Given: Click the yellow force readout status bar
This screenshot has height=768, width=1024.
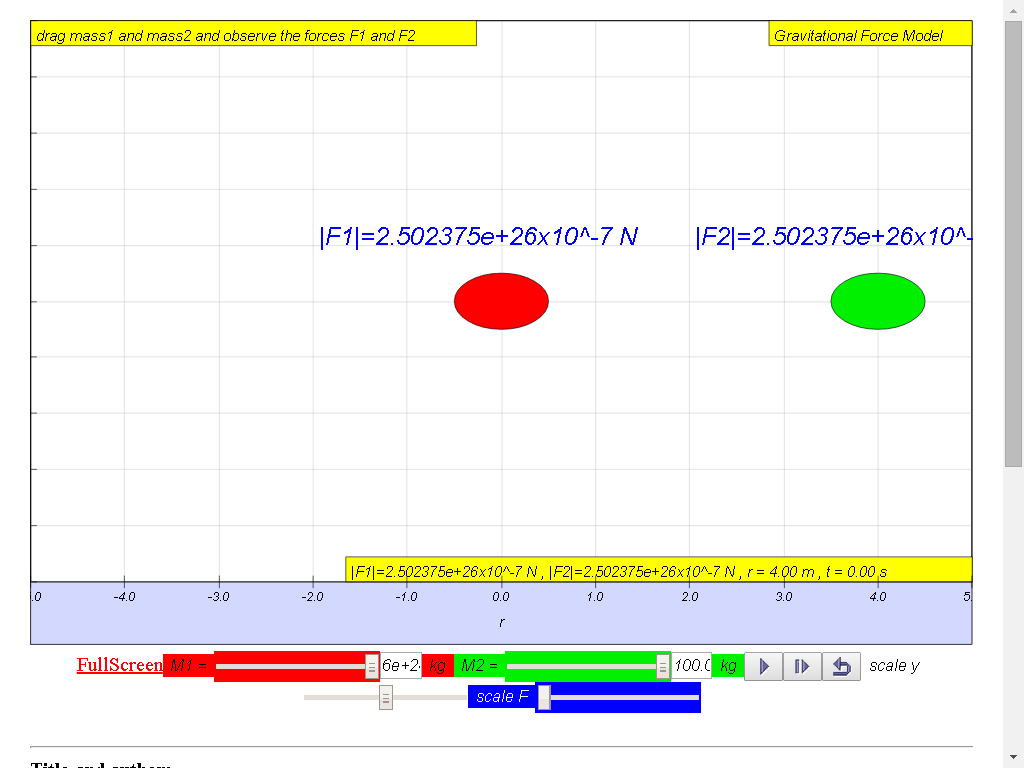Looking at the screenshot, I should [x=658, y=571].
